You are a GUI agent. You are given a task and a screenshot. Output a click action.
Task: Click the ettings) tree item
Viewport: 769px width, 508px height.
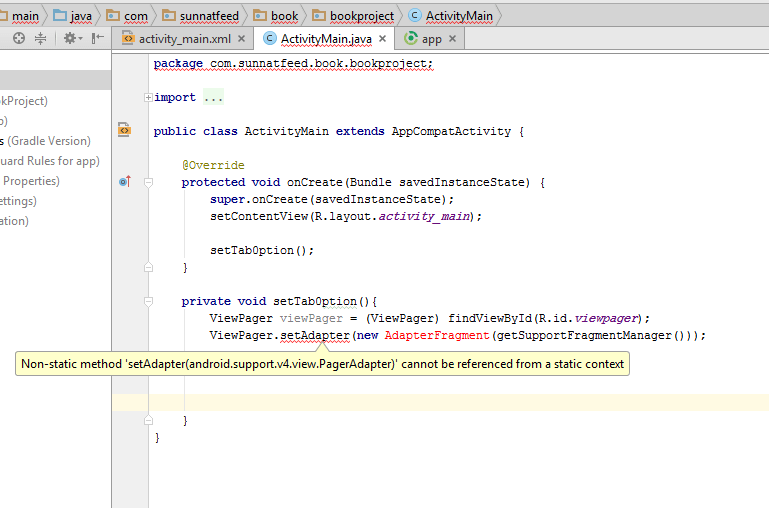click(x=18, y=202)
